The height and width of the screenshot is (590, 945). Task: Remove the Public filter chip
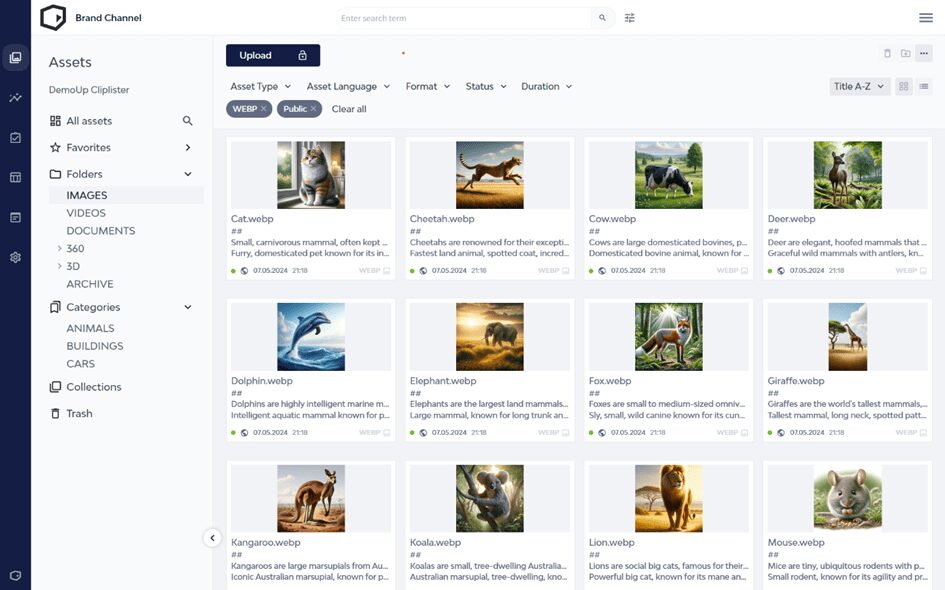(313, 109)
